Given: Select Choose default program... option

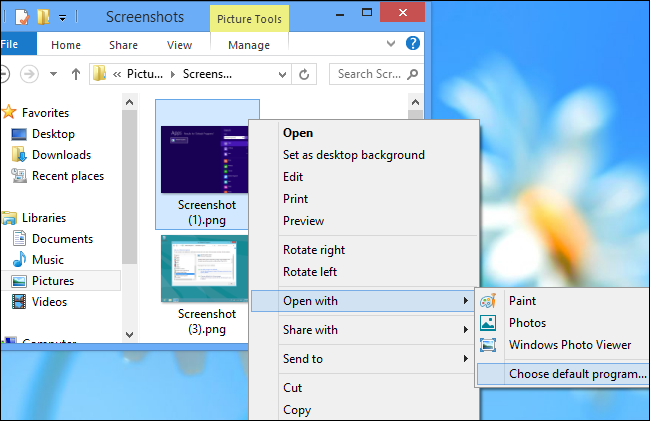Looking at the screenshot, I should [564, 374].
